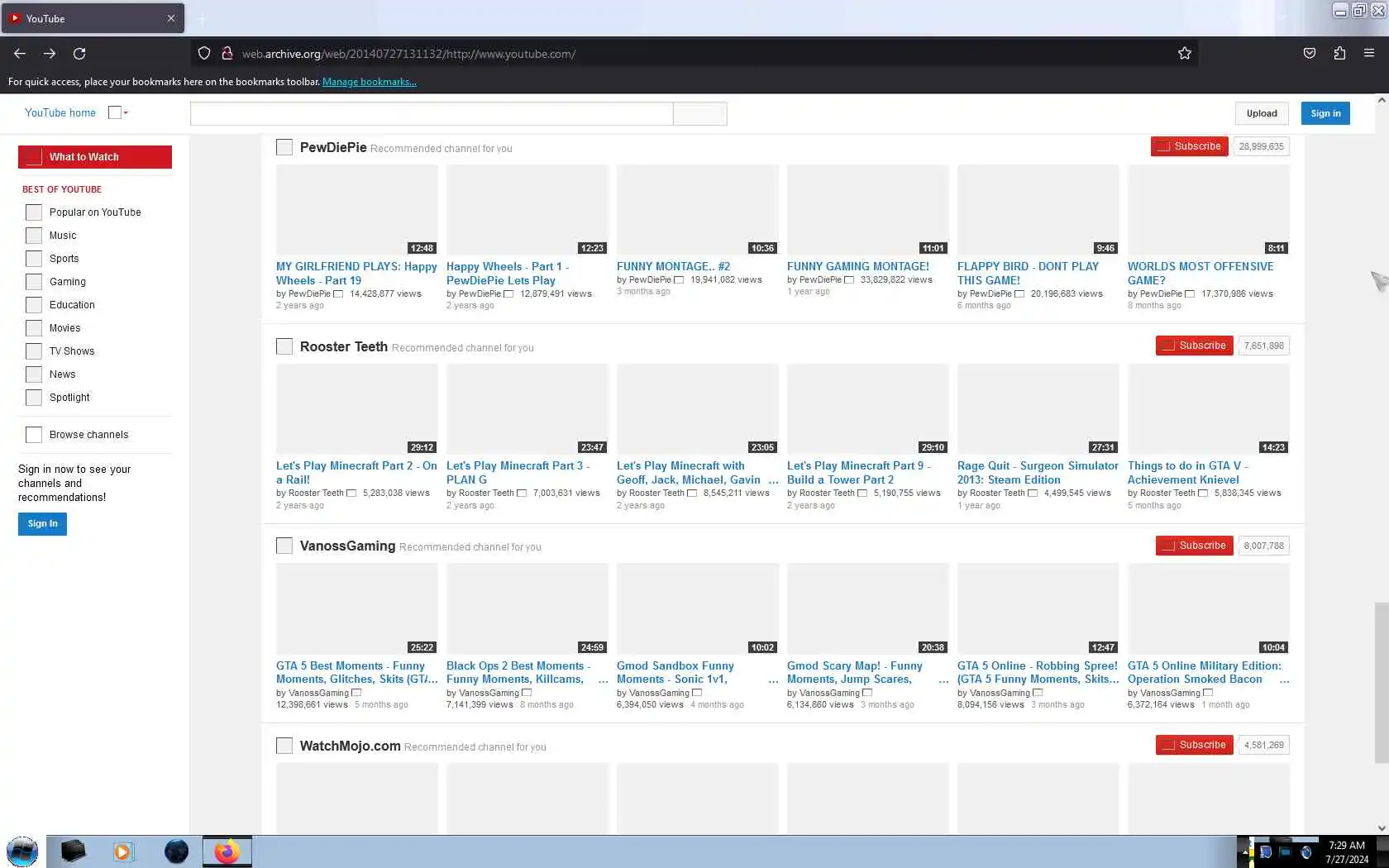This screenshot has width=1389, height=868.
Task: Click the Rooster Teeth subscriber count 7,651,898
Action: point(1263,346)
